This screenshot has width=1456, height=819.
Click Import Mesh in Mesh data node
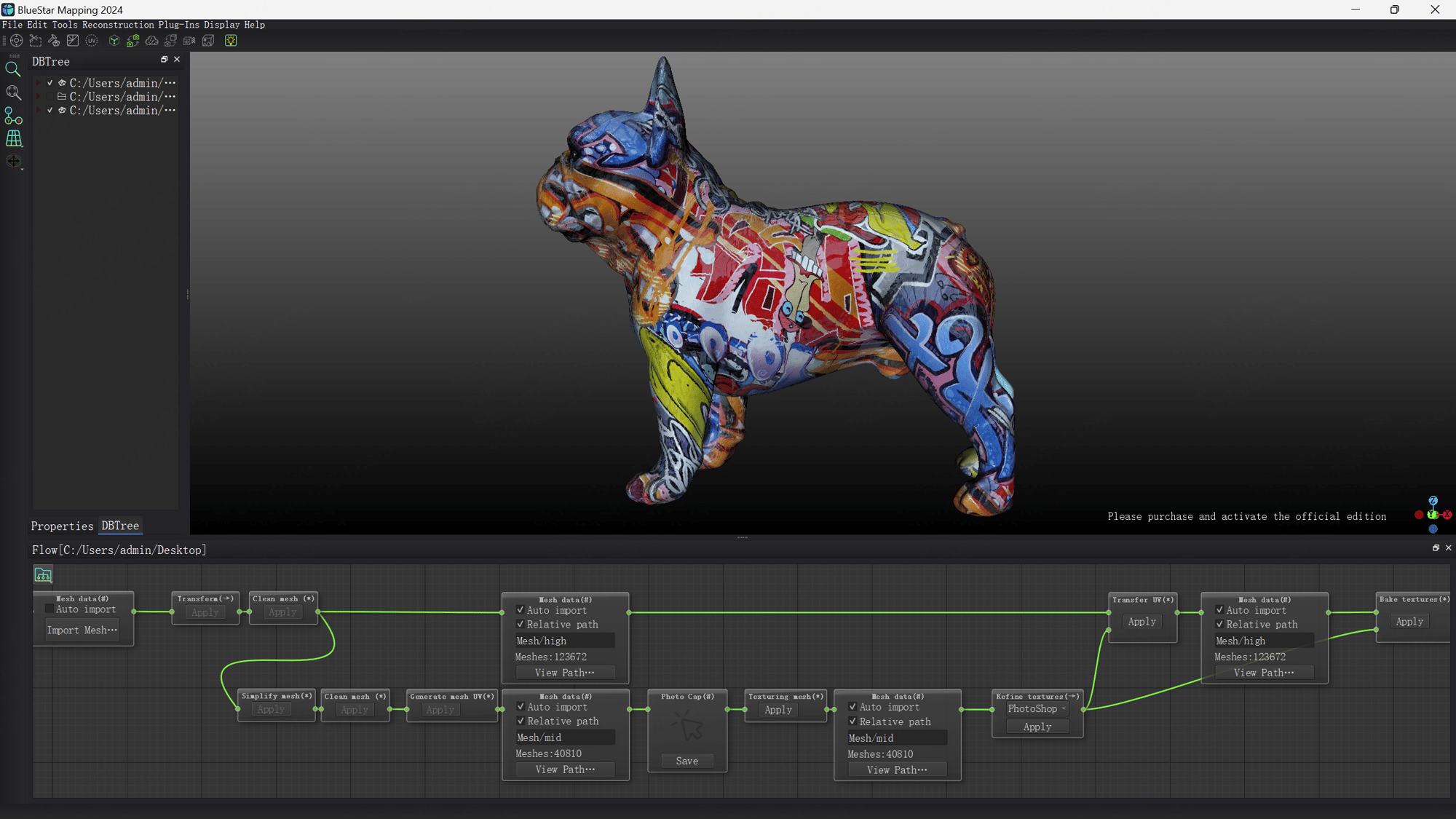coord(82,630)
